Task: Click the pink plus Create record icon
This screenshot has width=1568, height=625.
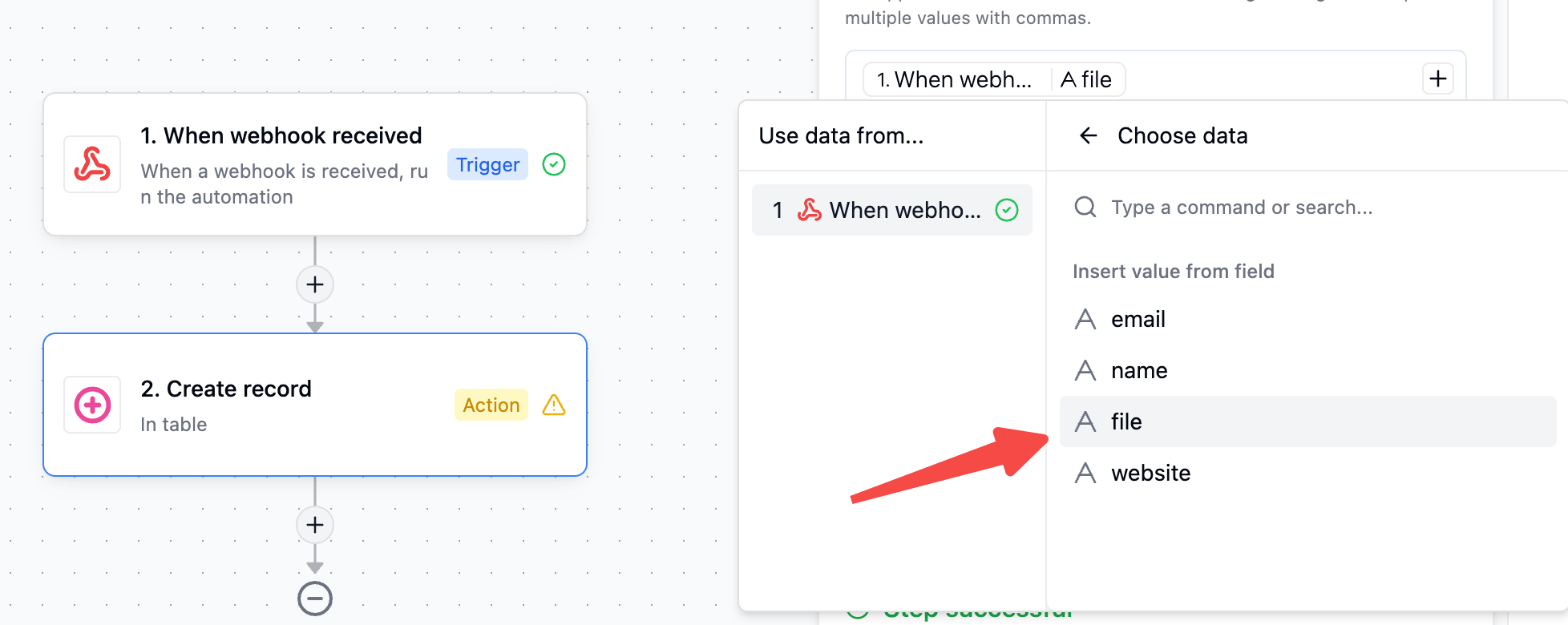Action: pyautogui.click(x=92, y=405)
